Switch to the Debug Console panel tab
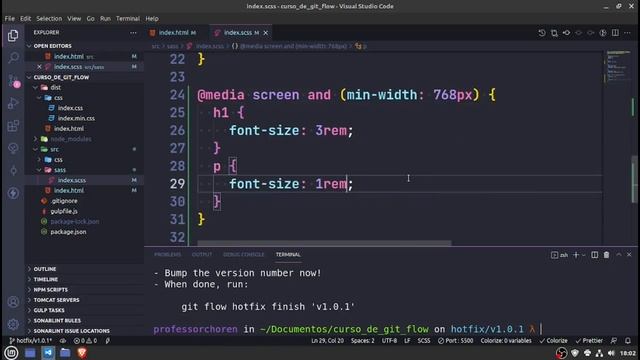 pyautogui.click(x=243, y=254)
